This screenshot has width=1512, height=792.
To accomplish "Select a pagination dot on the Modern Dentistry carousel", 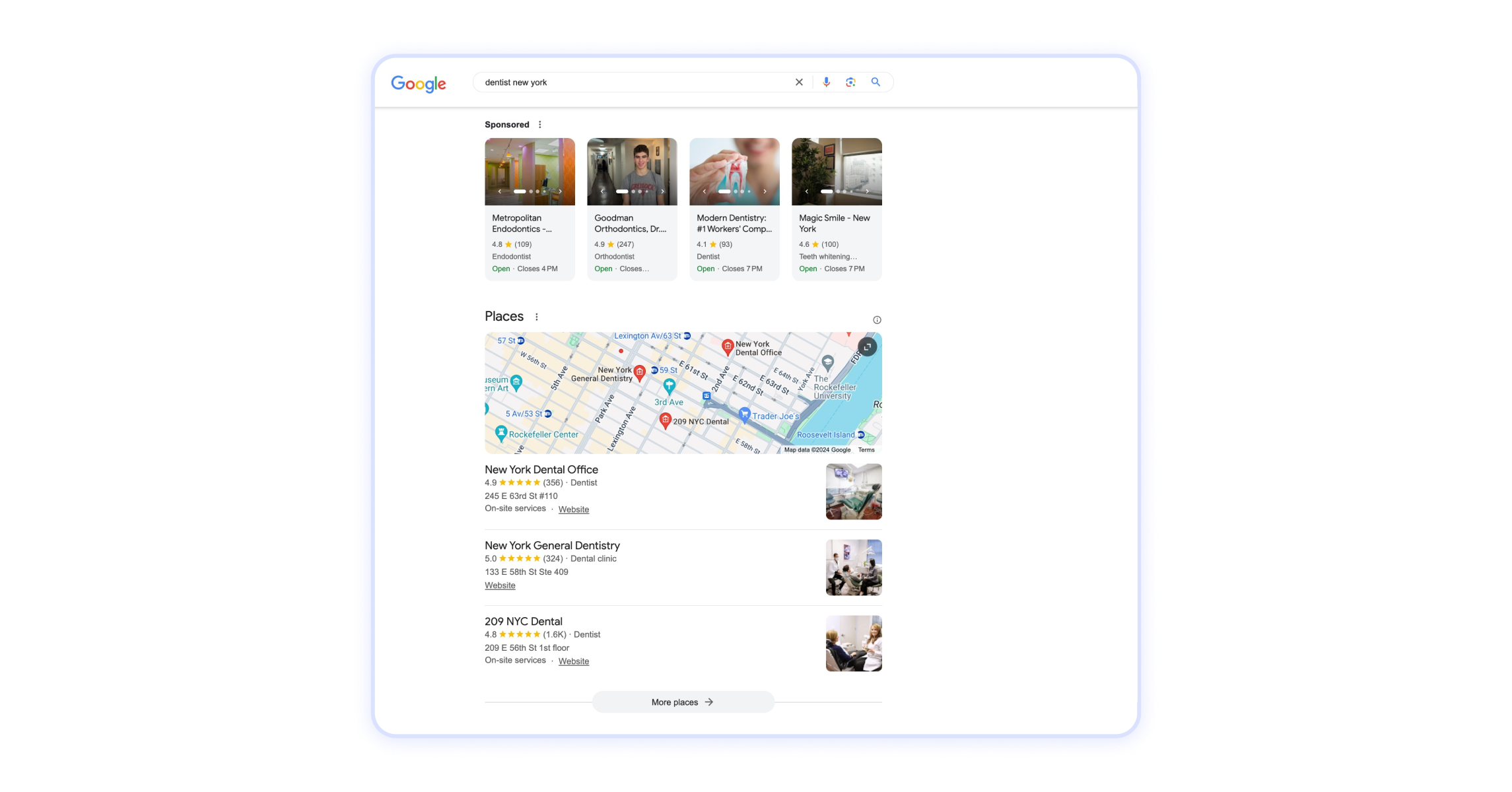I will 735,191.
